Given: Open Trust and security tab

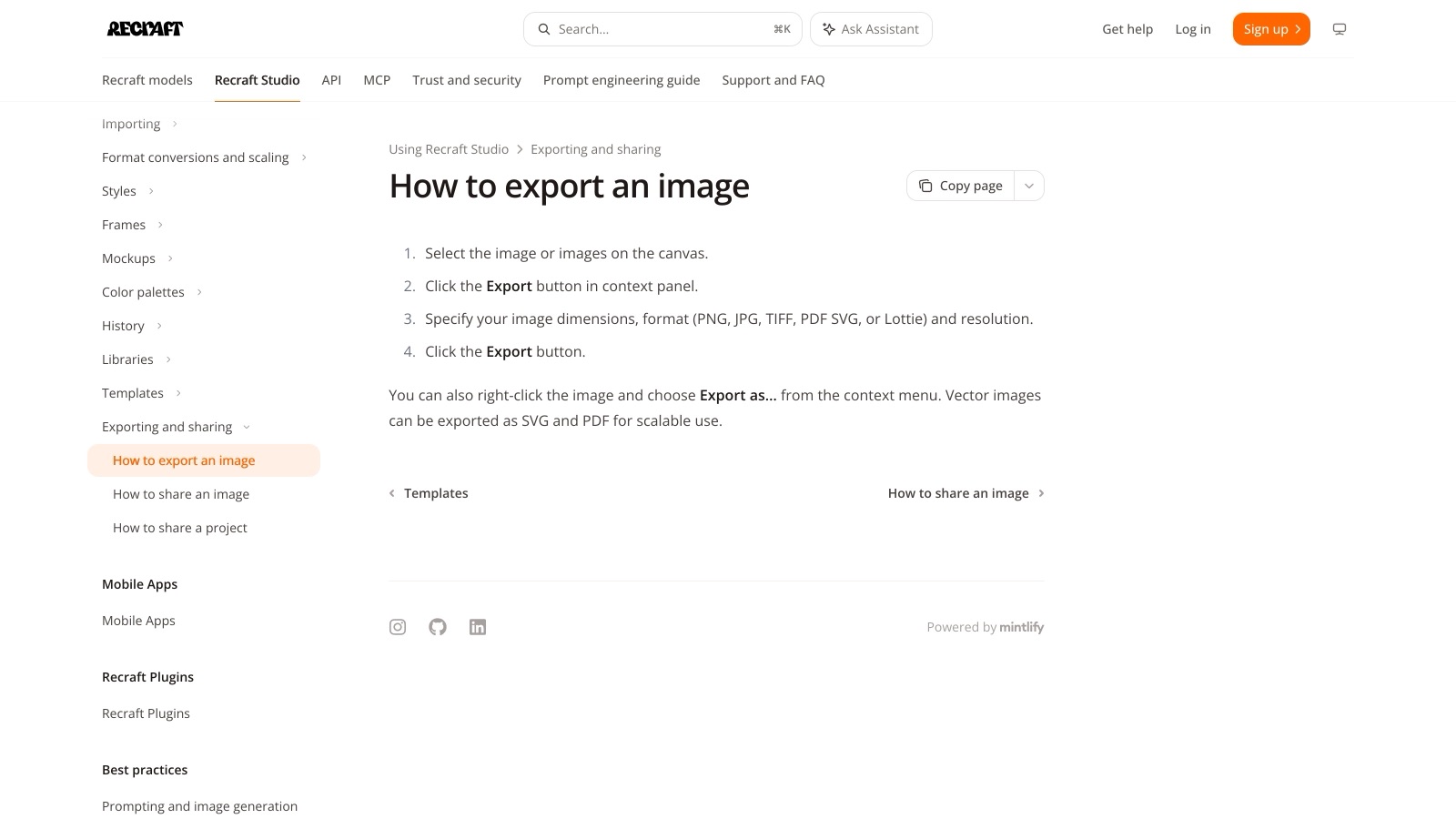Looking at the screenshot, I should (467, 80).
